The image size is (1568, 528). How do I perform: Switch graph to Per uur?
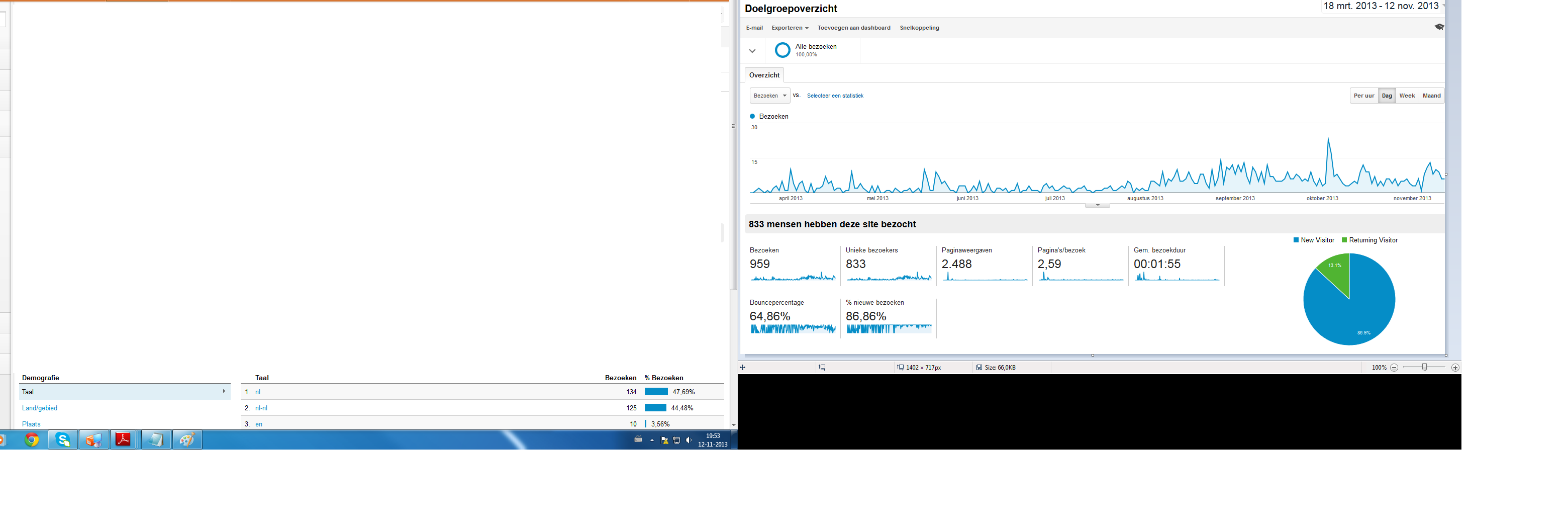pyautogui.click(x=1363, y=96)
